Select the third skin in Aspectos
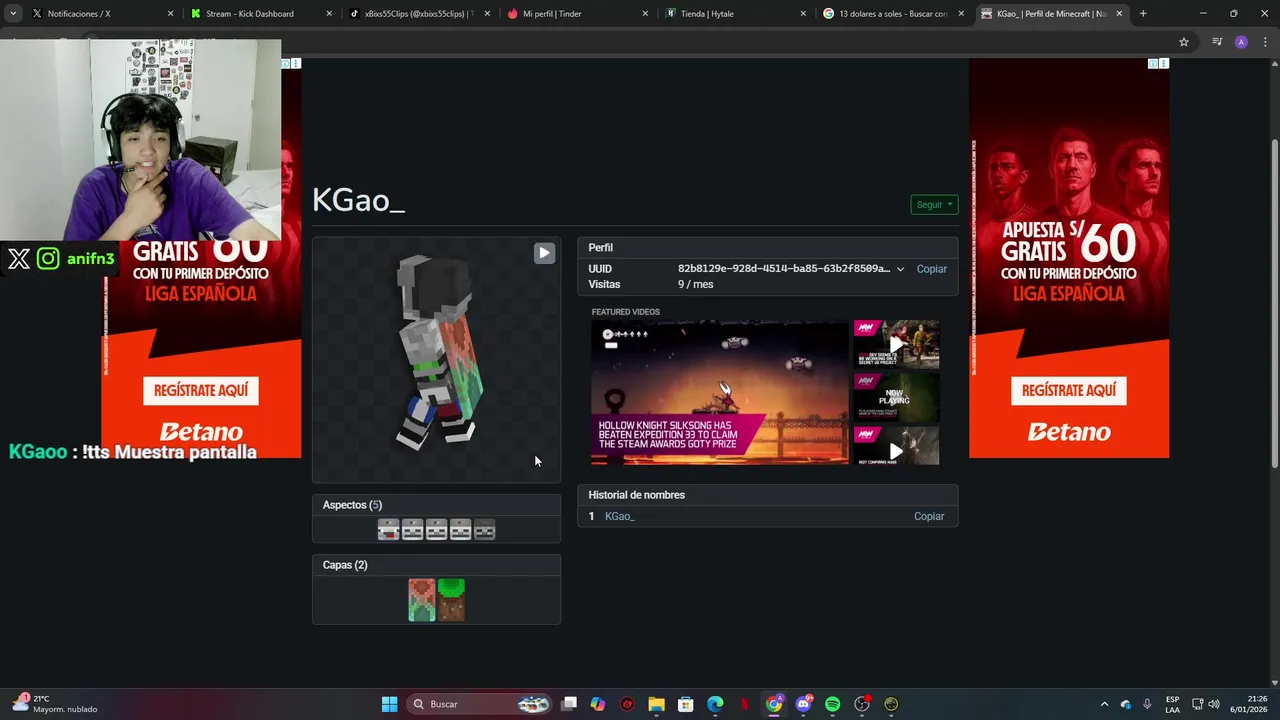 (x=437, y=530)
